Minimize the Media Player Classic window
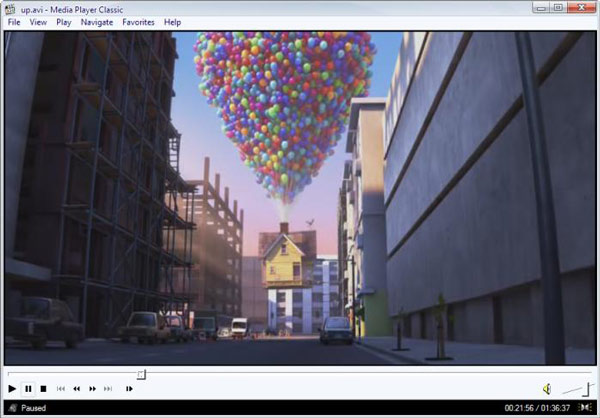Viewport: 600px width, 418px height. (x=541, y=8)
